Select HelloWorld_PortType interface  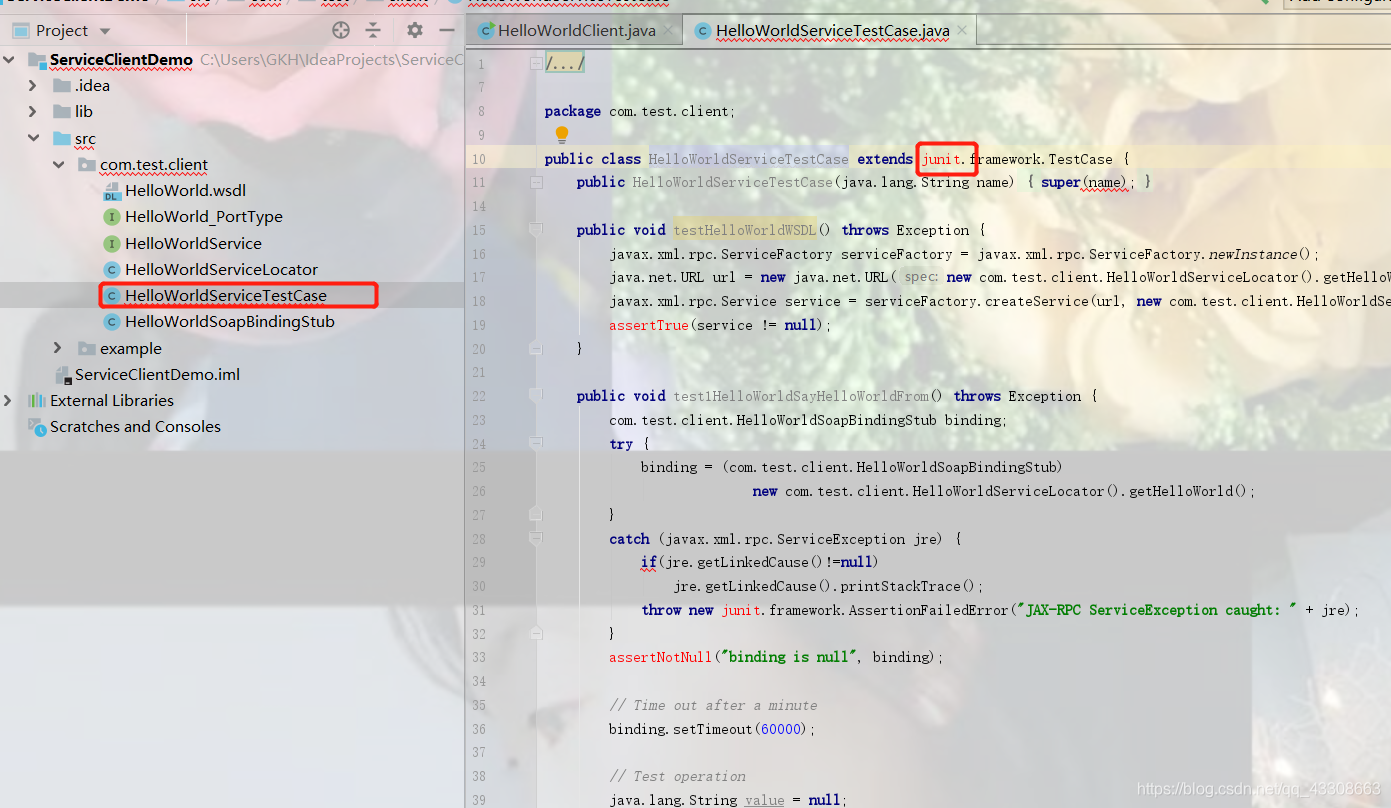(204, 217)
